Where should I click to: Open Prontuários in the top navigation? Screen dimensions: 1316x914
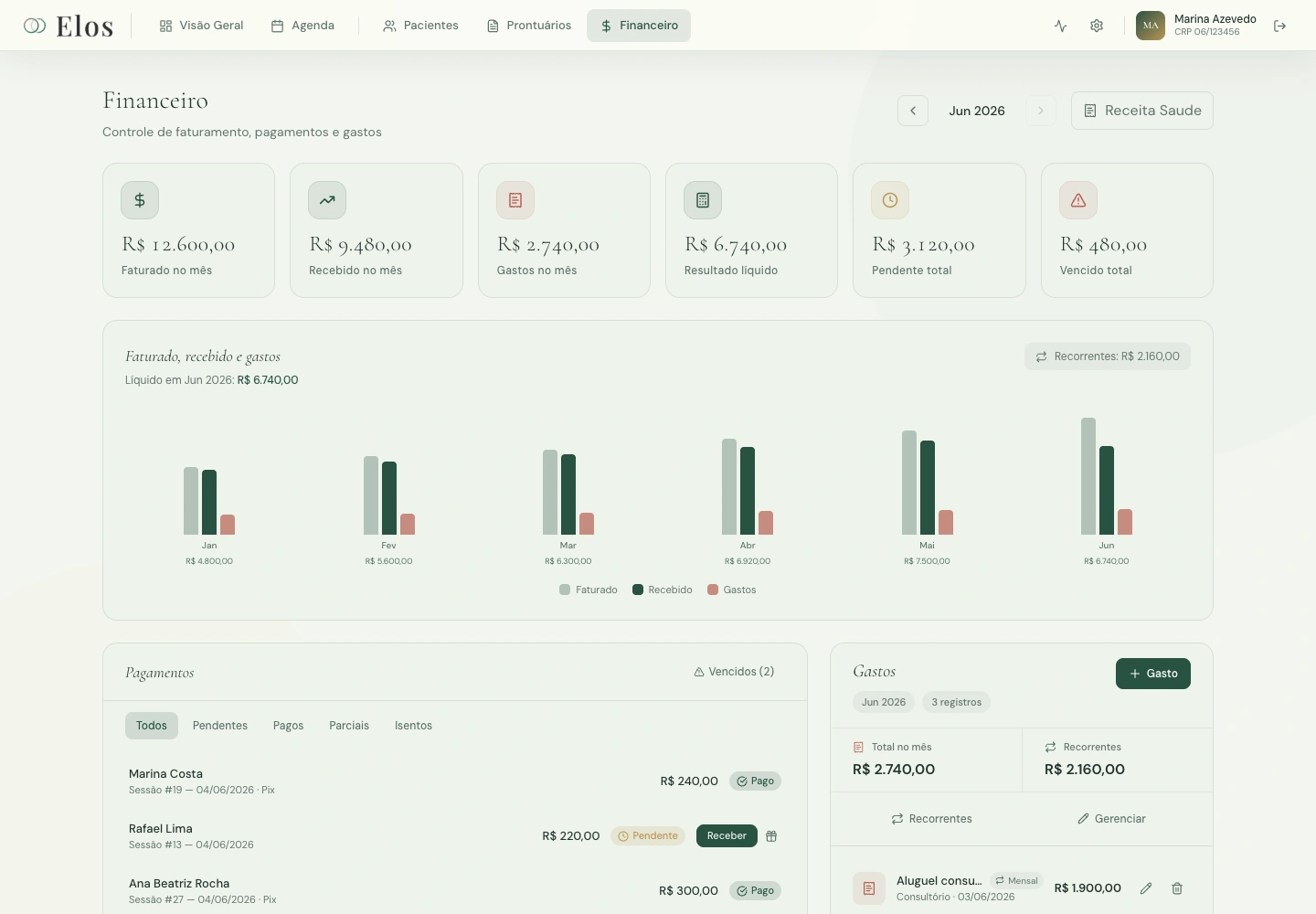[x=529, y=26]
